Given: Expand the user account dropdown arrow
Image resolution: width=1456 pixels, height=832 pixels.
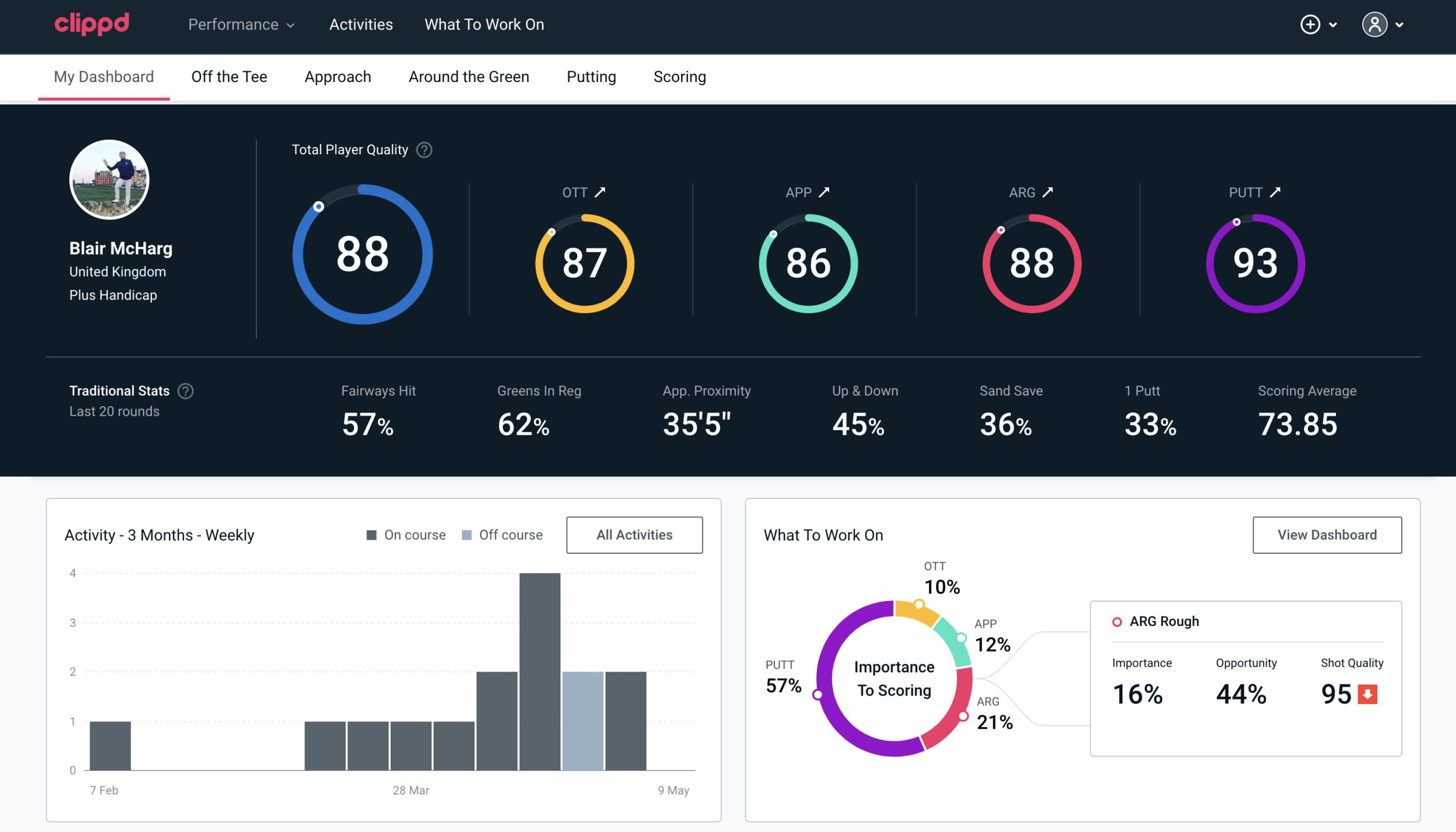Looking at the screenshot, I should pos(1400,24).
